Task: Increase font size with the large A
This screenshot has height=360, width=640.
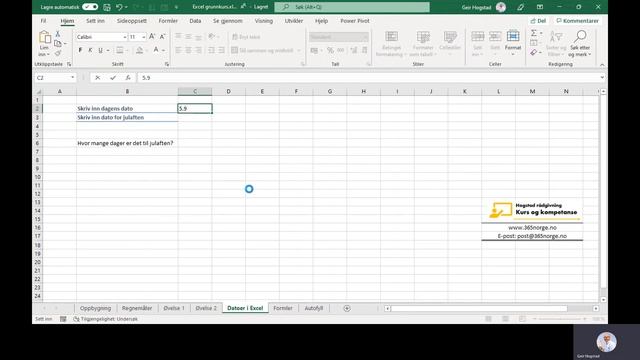Action: 152,37
